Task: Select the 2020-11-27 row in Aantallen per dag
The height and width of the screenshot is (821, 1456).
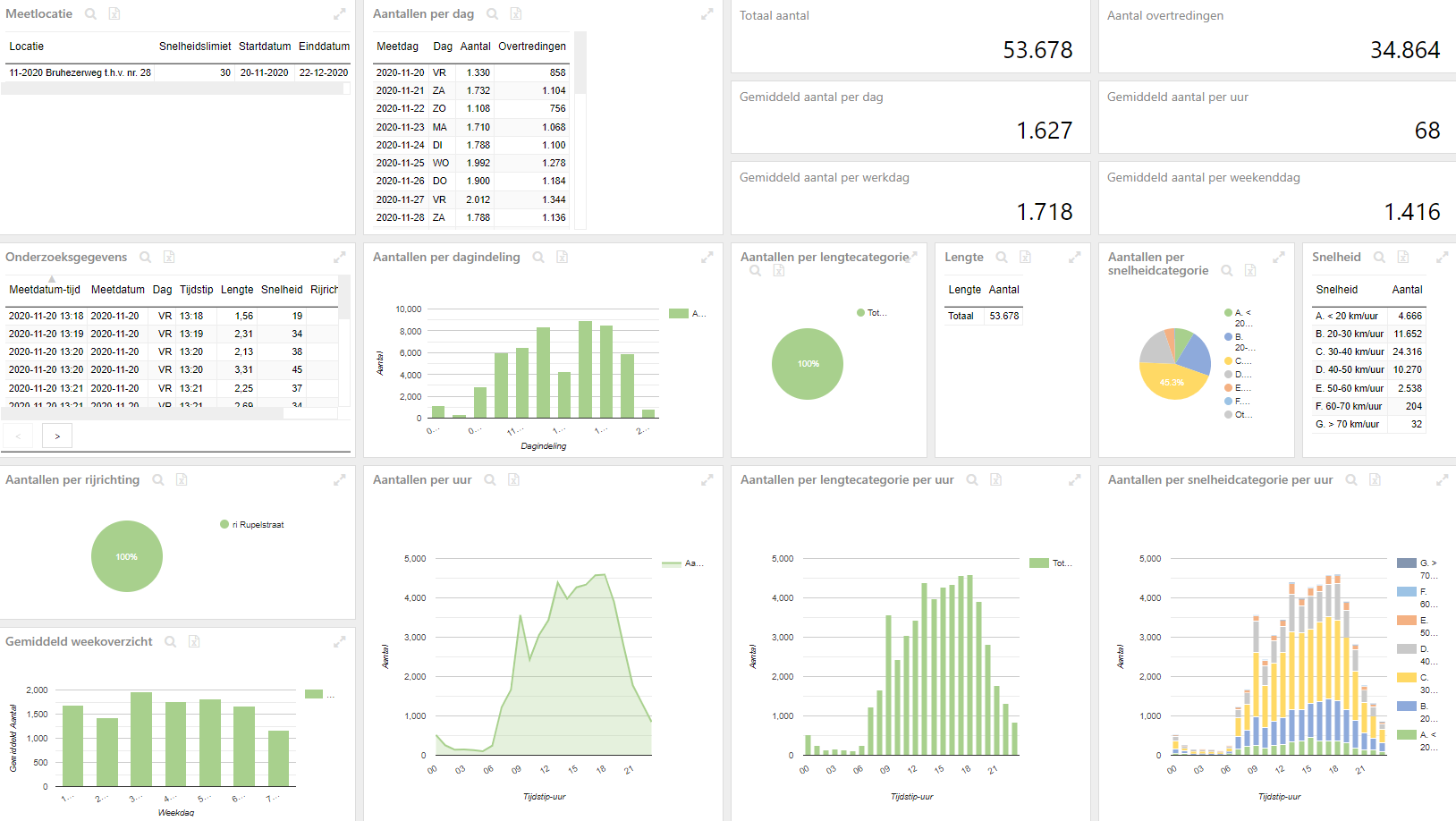Action: pos(471,199)
